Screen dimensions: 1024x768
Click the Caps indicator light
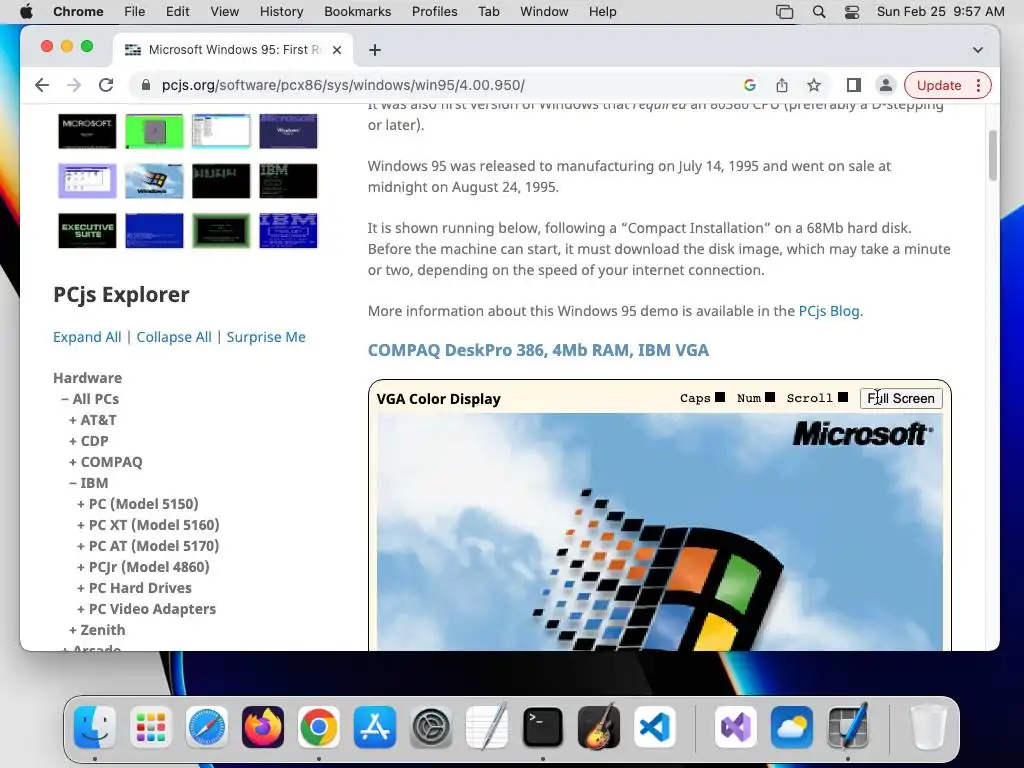coord(720,397)
